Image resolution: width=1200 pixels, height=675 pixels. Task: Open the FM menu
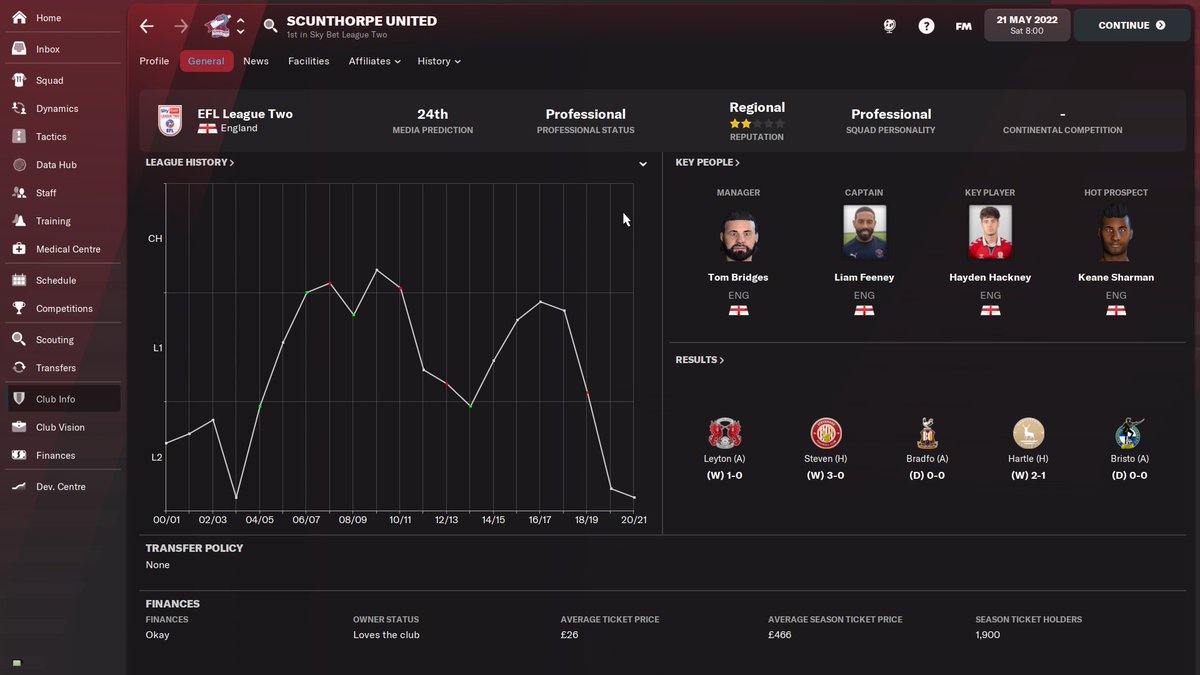point(963,26)
